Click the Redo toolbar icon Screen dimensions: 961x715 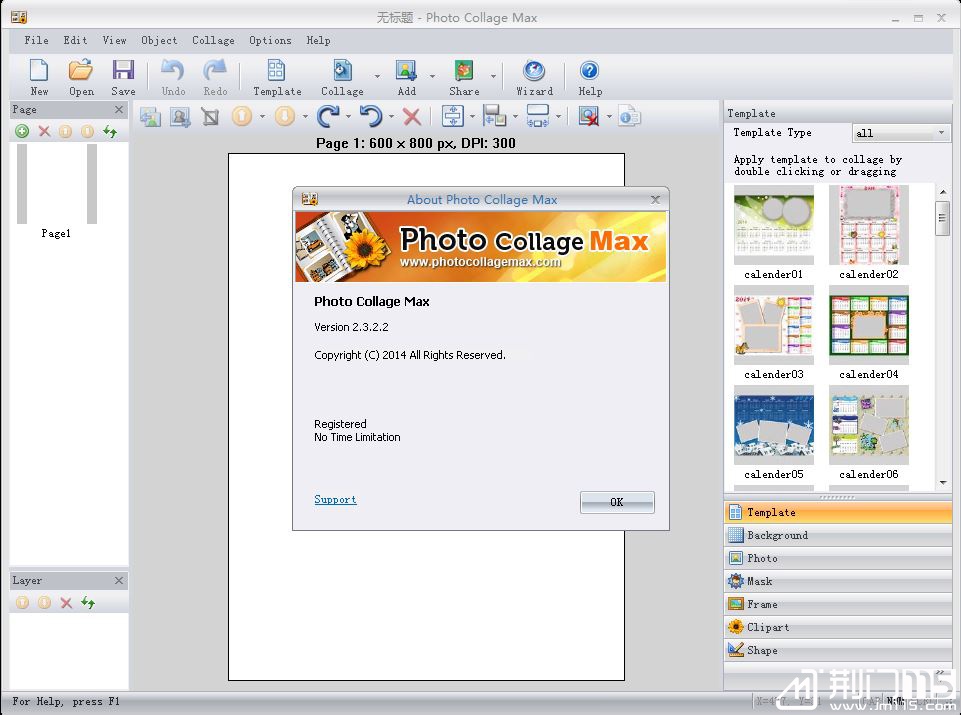pos(215,70)
